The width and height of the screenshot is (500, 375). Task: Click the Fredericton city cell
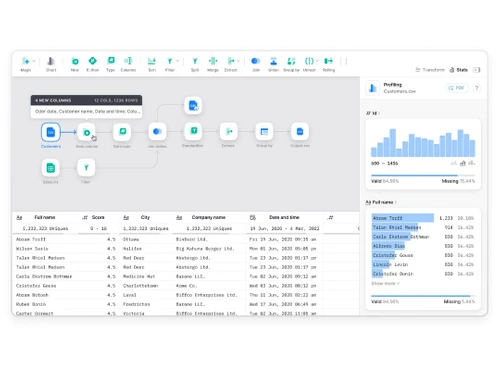pyautogui.click(x=136, y=304)
